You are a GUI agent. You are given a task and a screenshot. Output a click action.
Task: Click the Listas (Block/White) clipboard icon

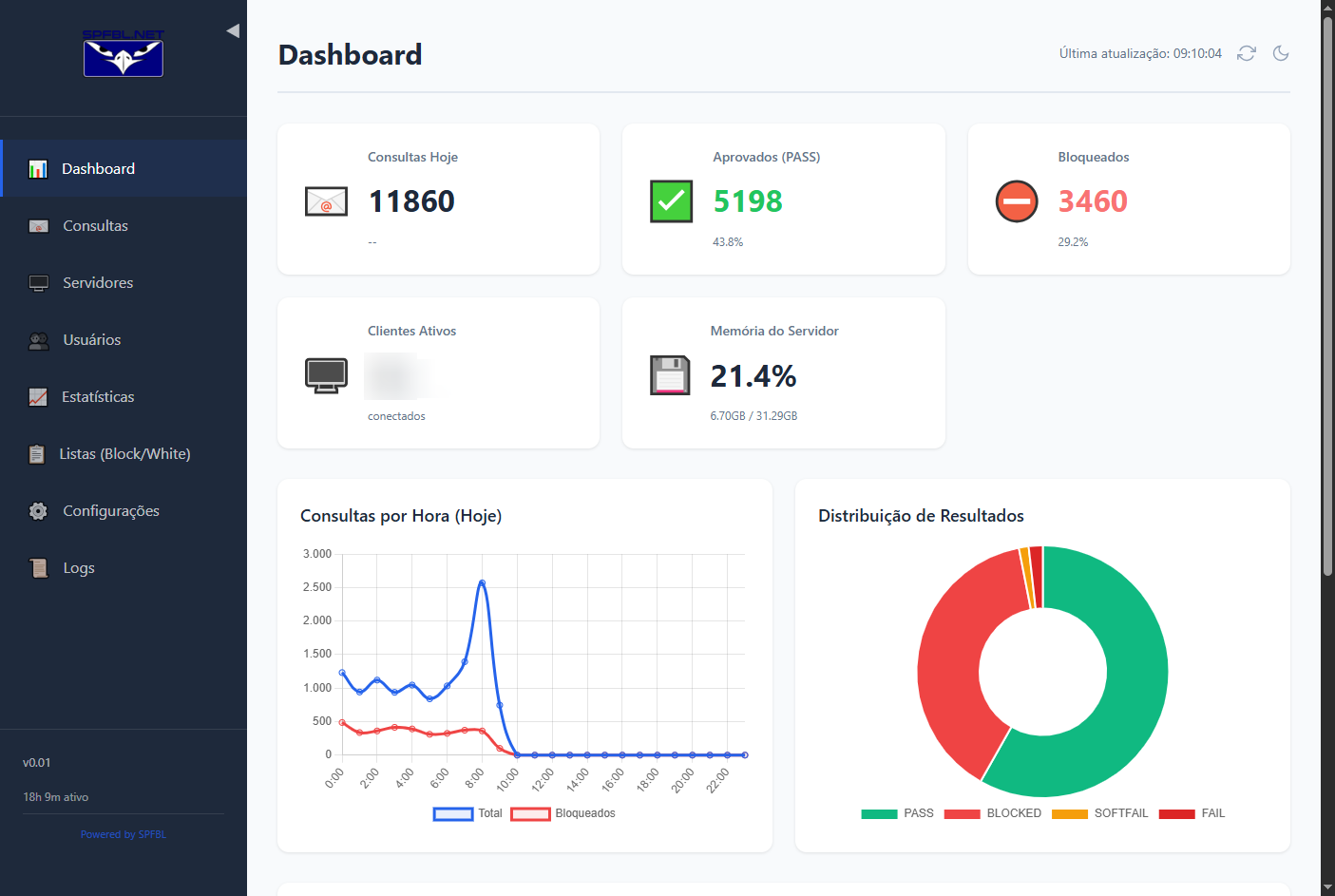point(36,454)
